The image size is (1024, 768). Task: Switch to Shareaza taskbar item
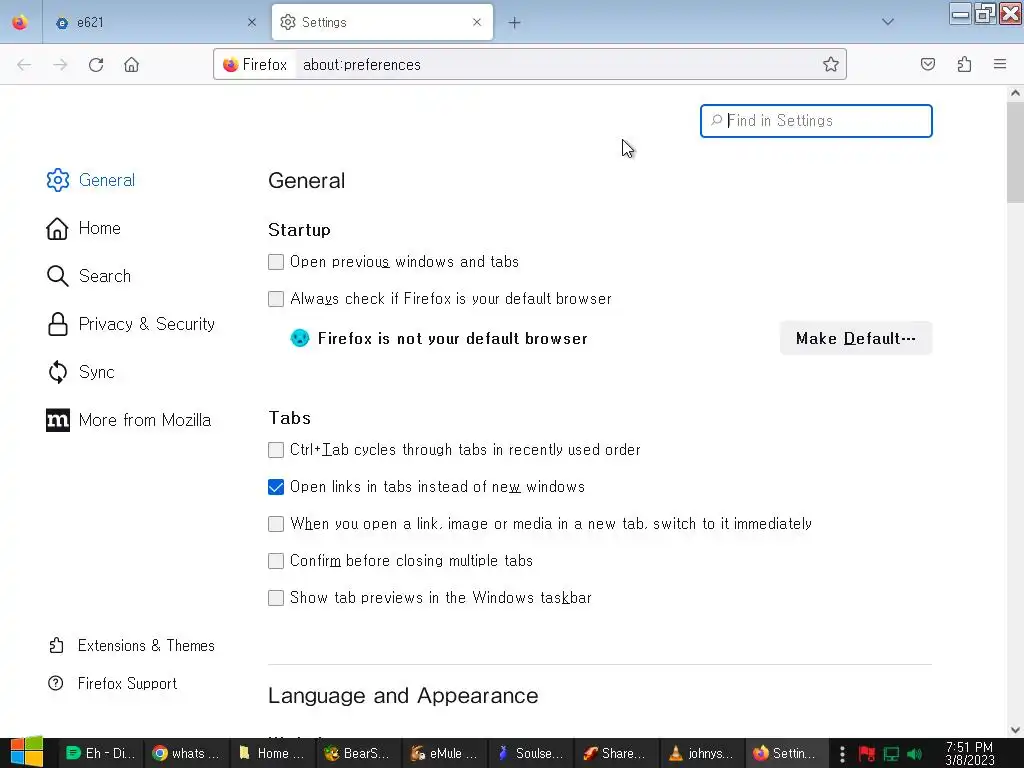pyautogui.click(x=616, y=754)
